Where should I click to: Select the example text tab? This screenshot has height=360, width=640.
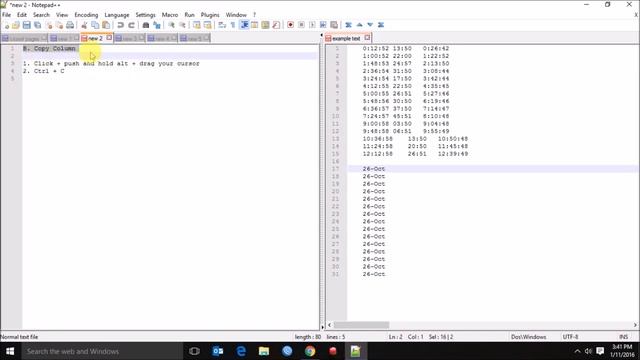pos(346,38)
